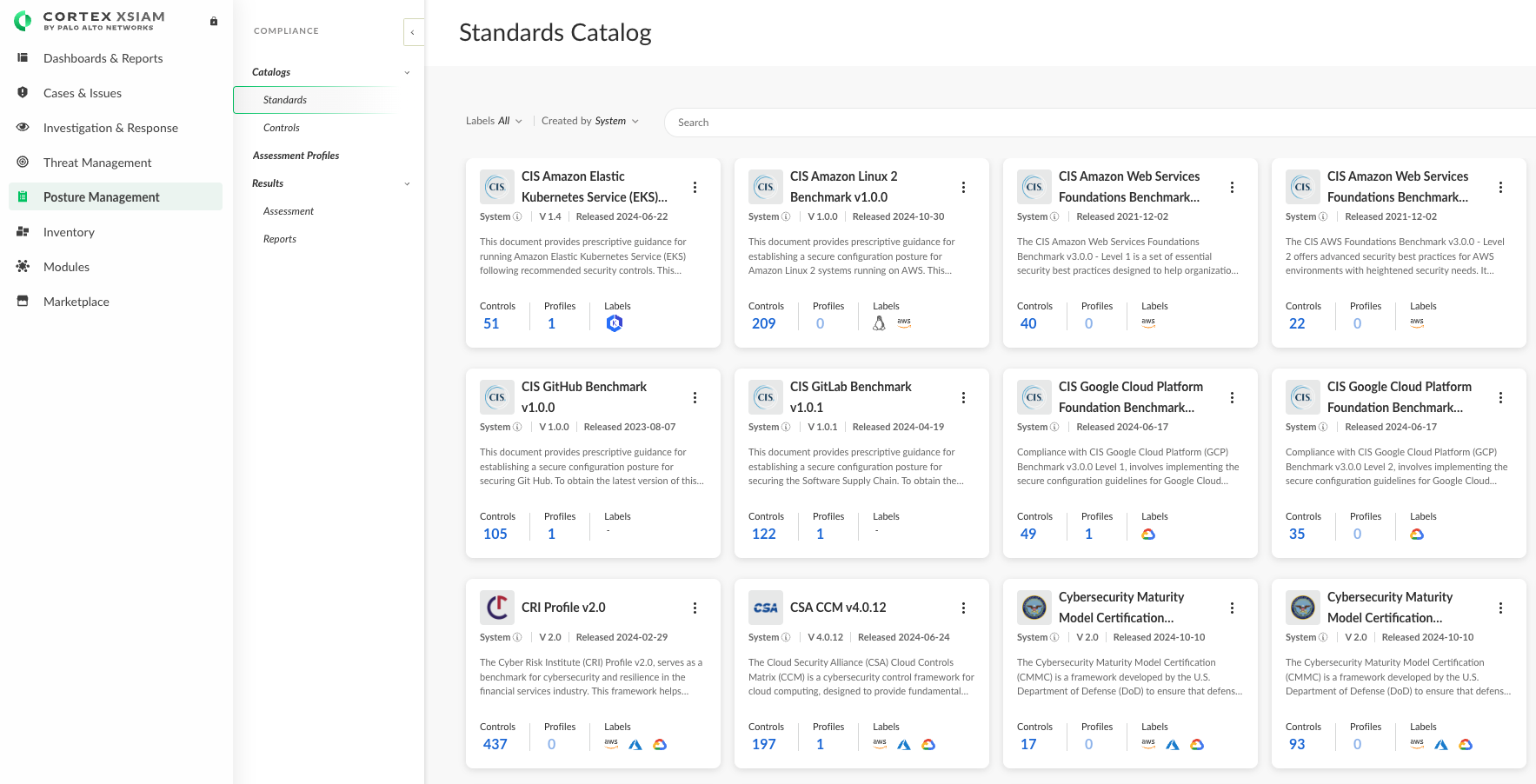Open three-dot menu on CIS Amazon EKS card

coord(695,187)
